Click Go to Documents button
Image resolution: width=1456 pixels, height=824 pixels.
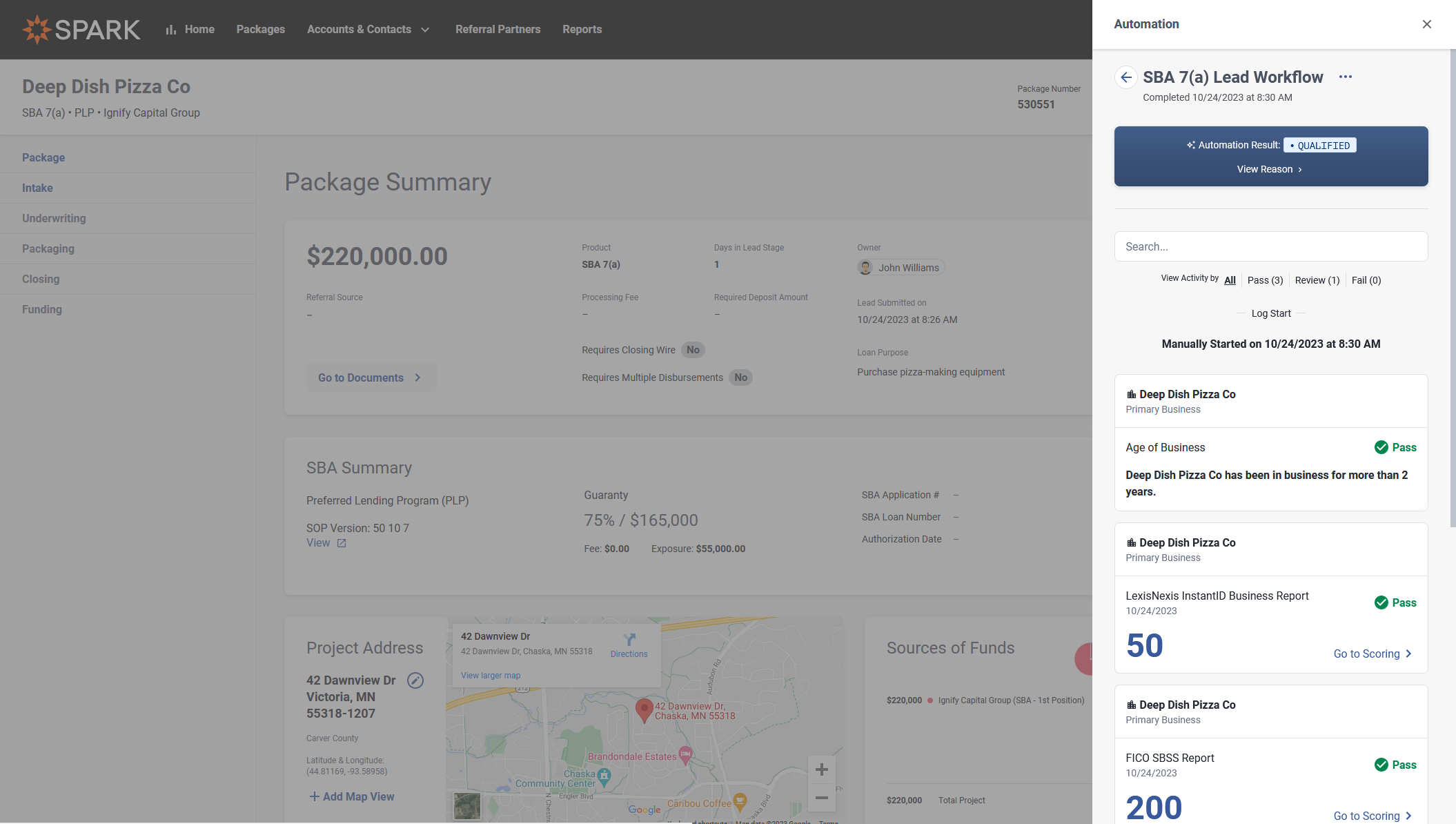[371, 377]
